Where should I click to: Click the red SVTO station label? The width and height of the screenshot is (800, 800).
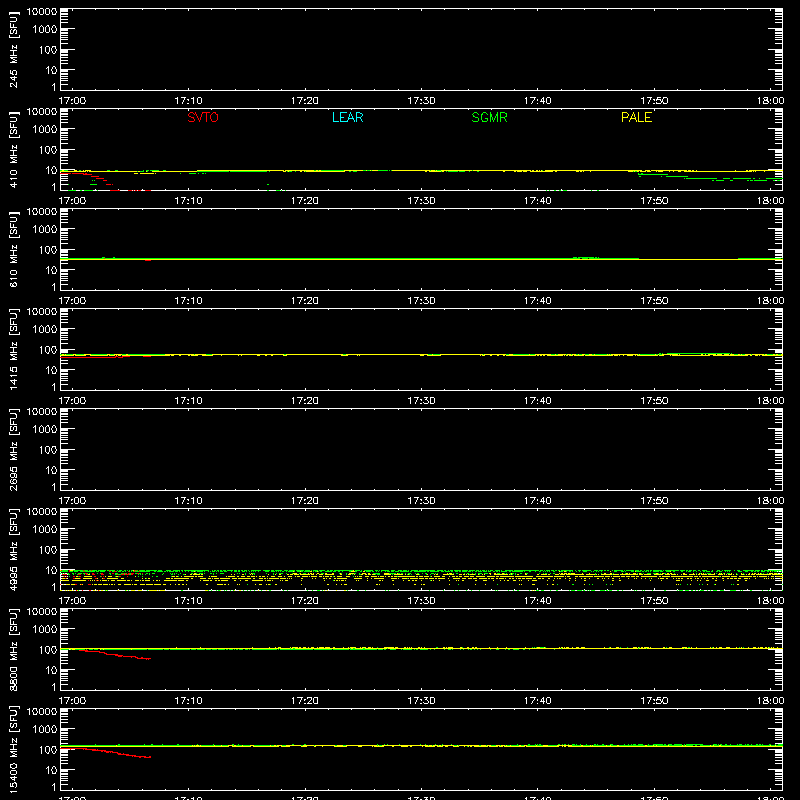tap(203, 117)
